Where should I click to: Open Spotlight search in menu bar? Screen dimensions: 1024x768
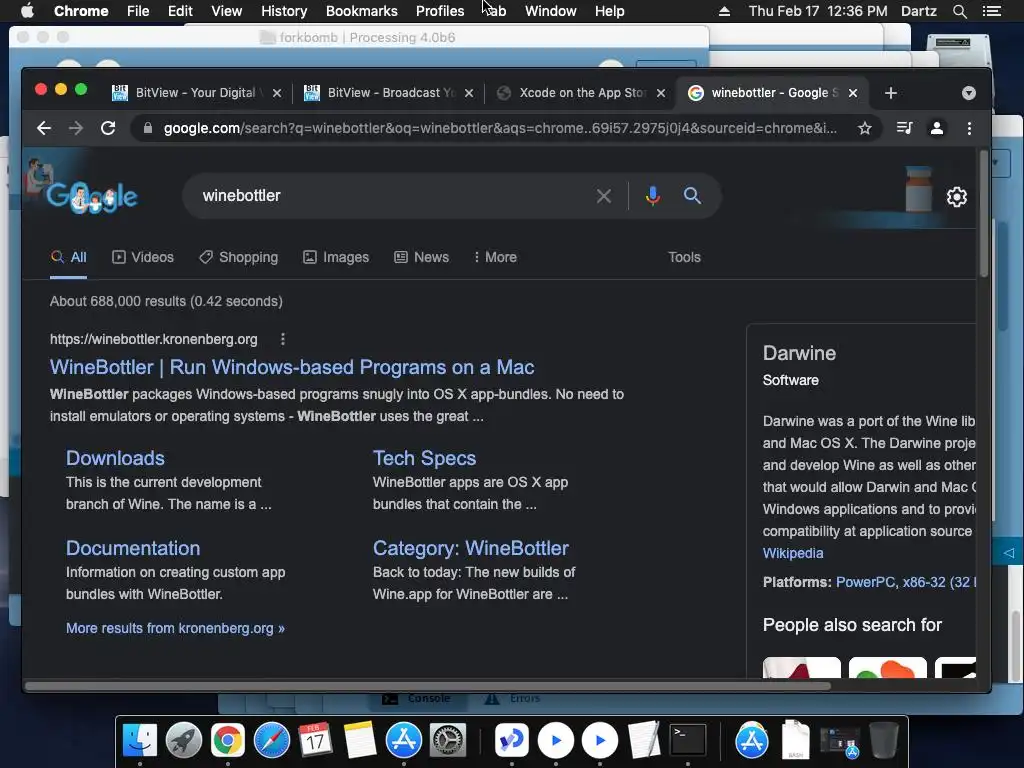pyautogui.click(x=959, y=11)
